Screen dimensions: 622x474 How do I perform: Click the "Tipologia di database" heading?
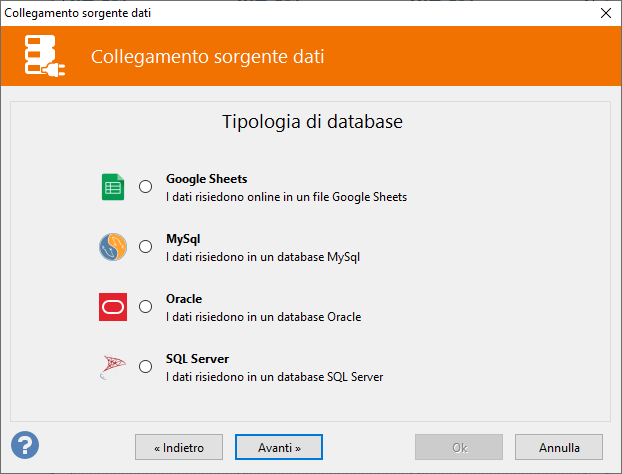tap(313, 122)
